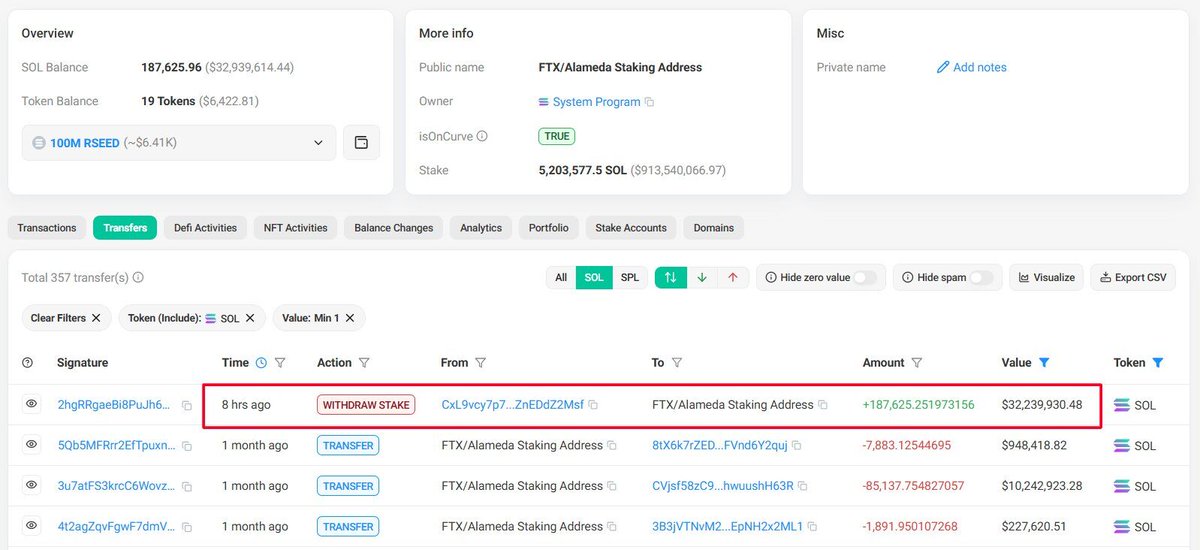Select the SPL token type filter
The width and height of the screenshot is (1200, 550).
(630, 278)
